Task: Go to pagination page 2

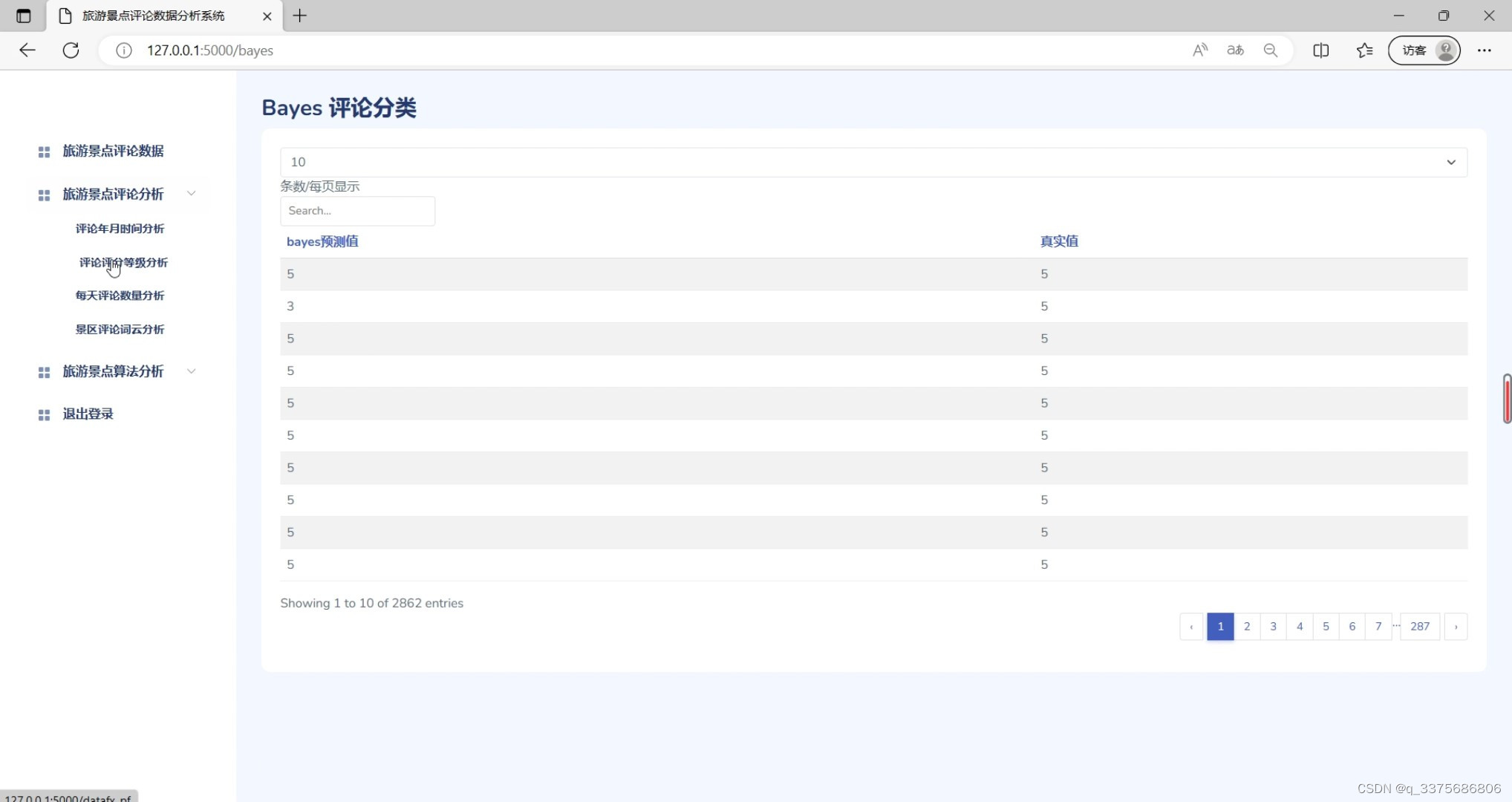Action: [1246, 626]
